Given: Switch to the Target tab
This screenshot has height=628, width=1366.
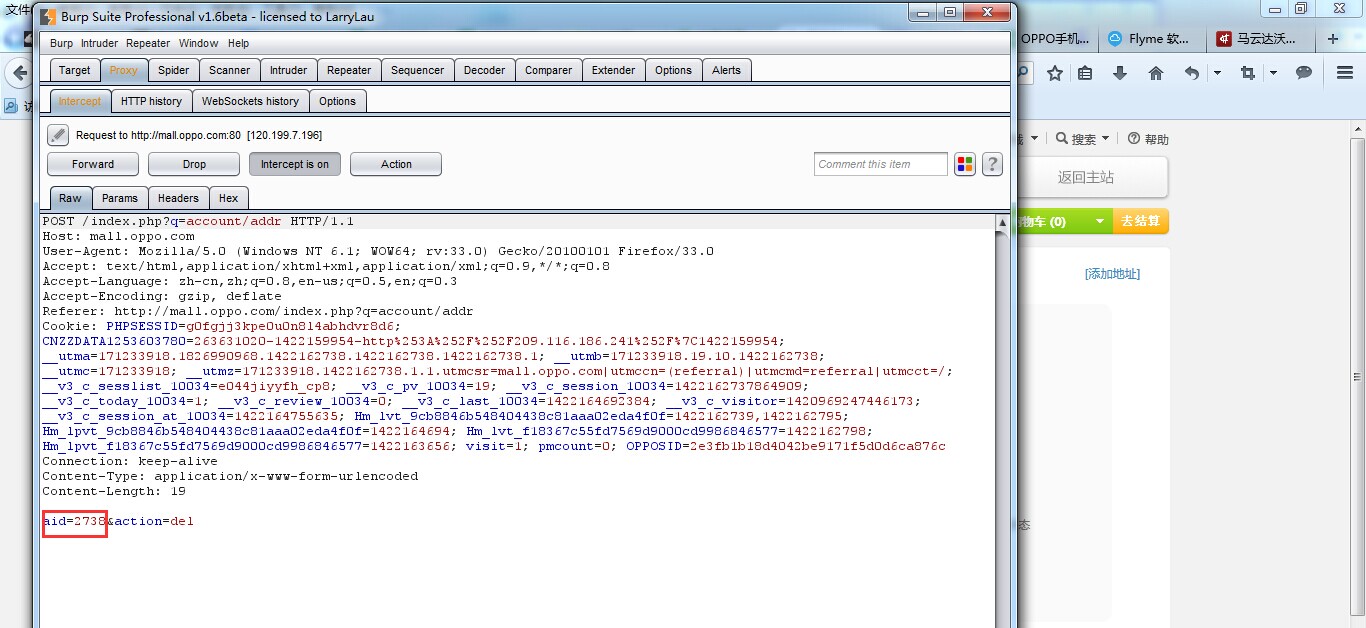Looking at the screenshot, I should coord(74,70).
